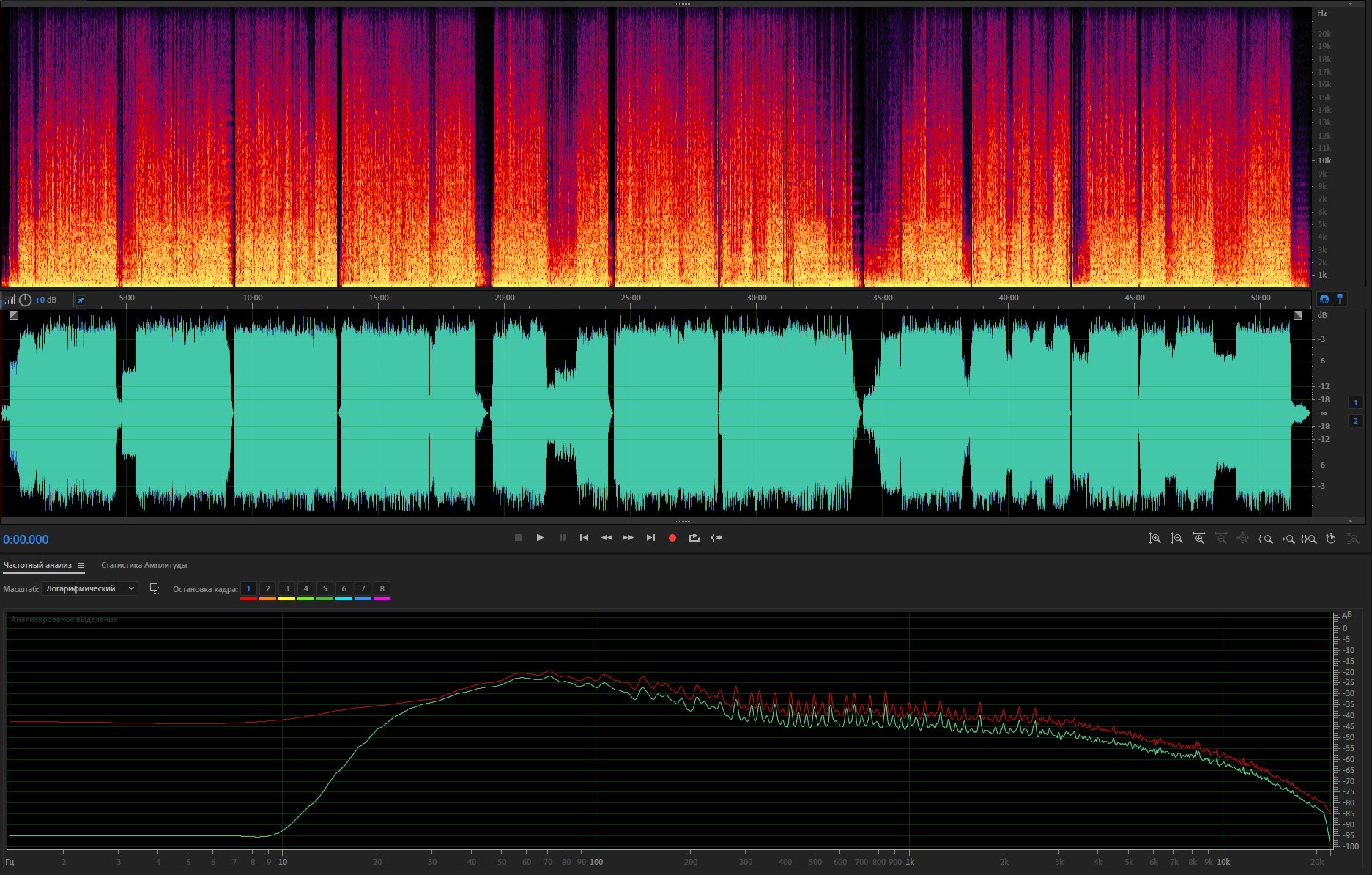Select hold frame 8
The height and width of the screenshot is (875, 1372).
coord(382,588)
